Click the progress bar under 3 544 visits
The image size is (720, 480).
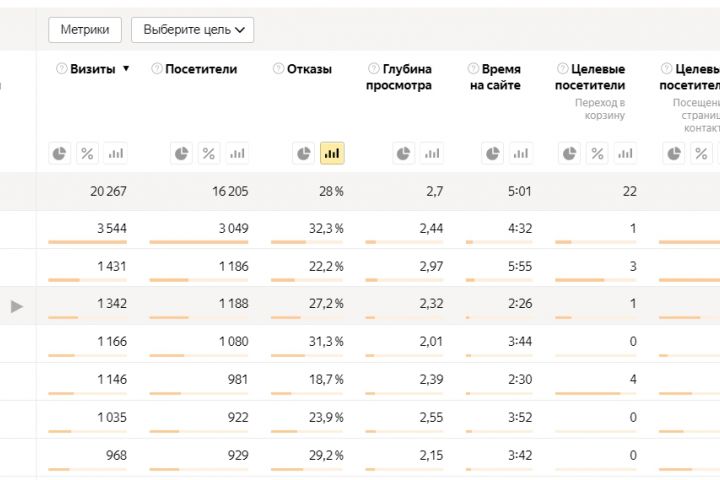coord(88,242)
